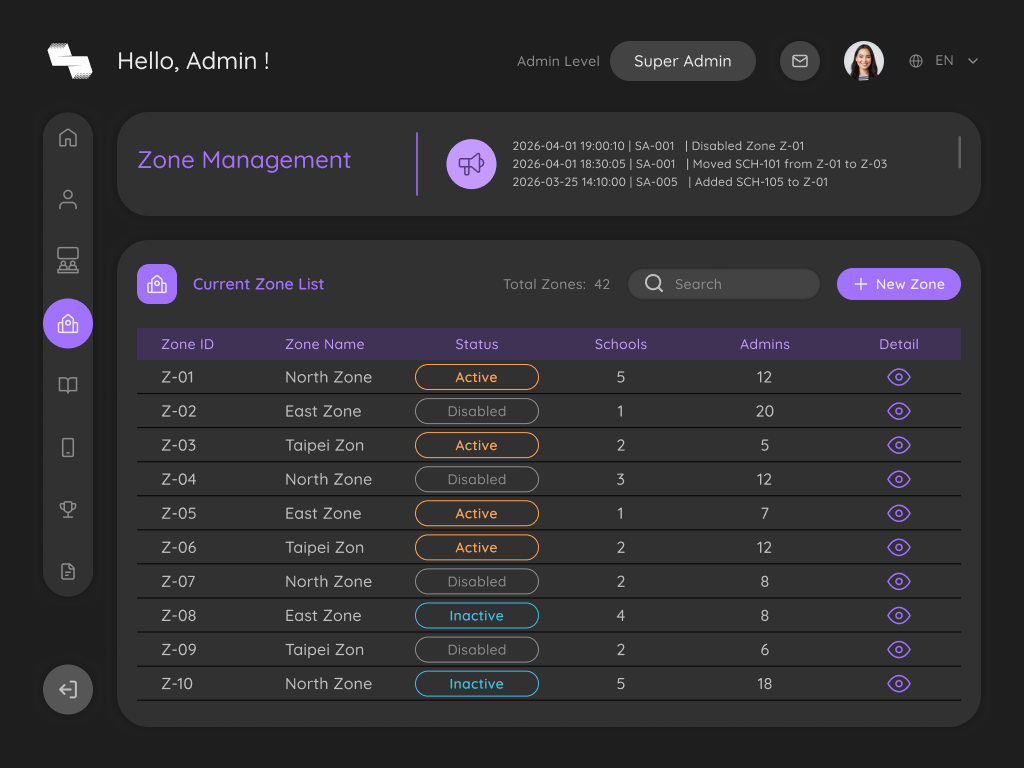This screenshot has height=768, width=1024.
Task: Click admins count 18 in Z-10 row
Action: tap(765, 684)
